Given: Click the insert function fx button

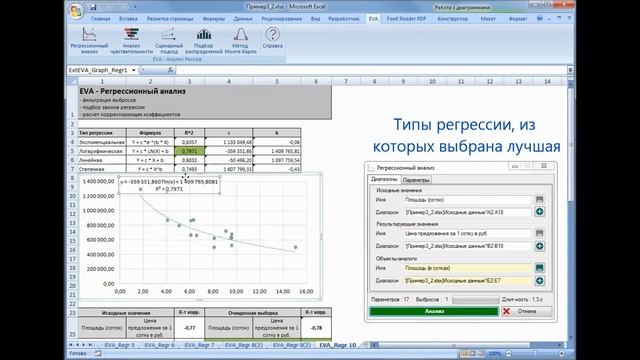Looking at the screenshot, I should coord(171,70).
